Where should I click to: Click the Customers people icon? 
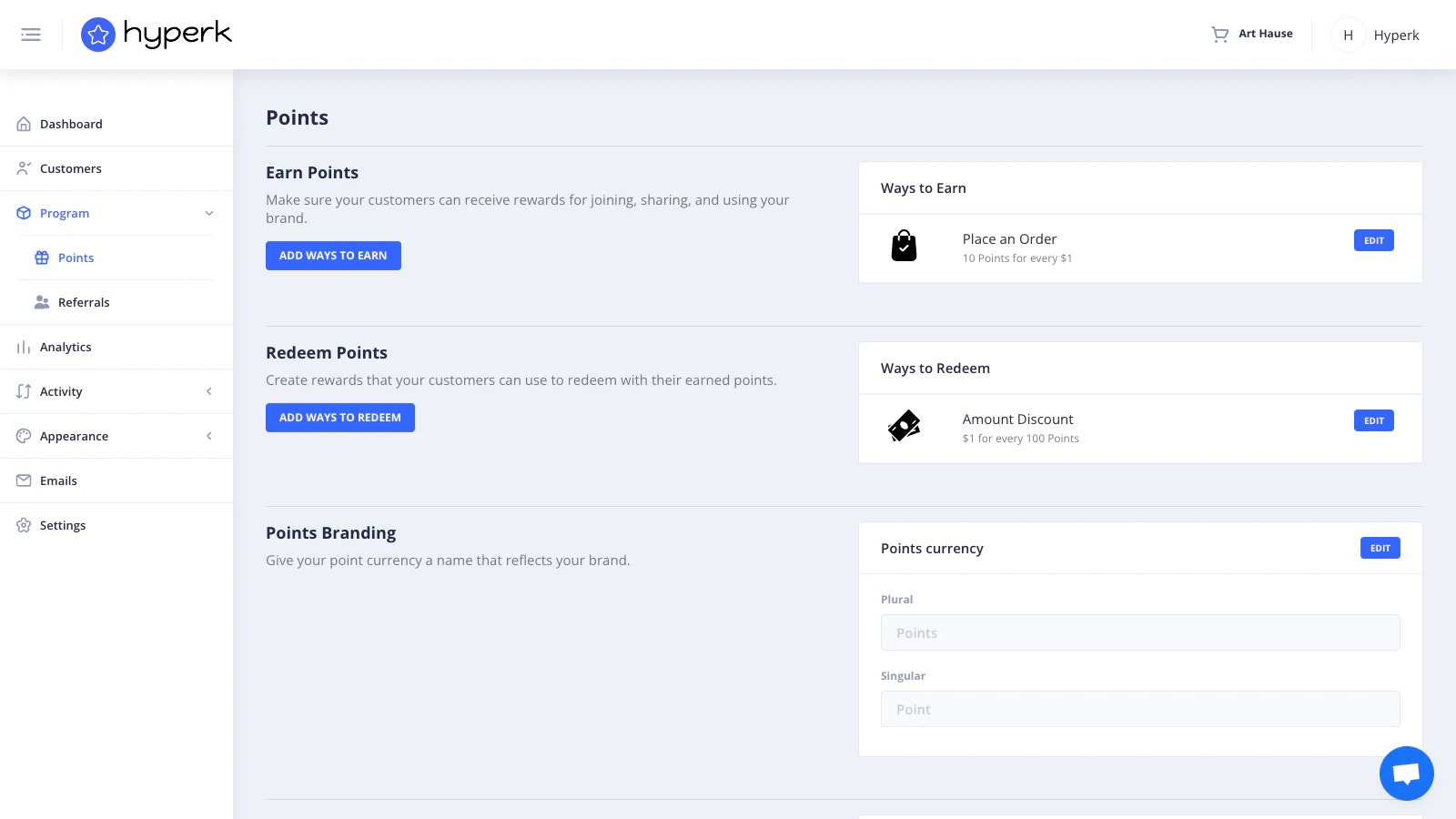pos(24,168)
